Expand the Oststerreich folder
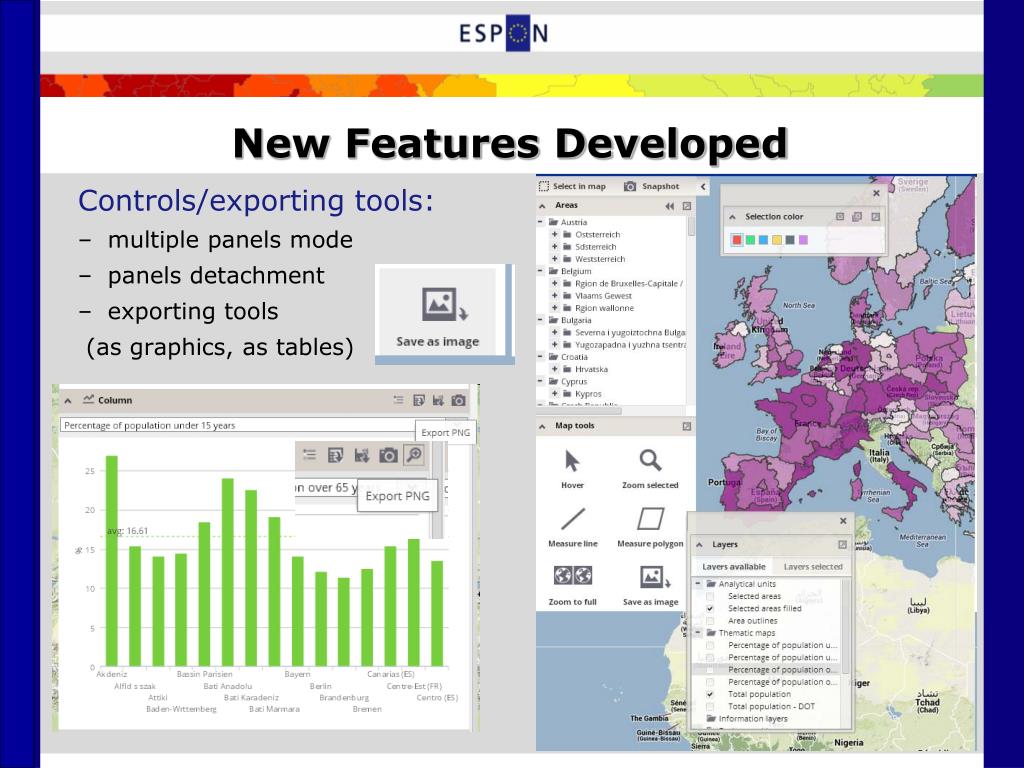The image size is (1024, 768). coord(554,234)
